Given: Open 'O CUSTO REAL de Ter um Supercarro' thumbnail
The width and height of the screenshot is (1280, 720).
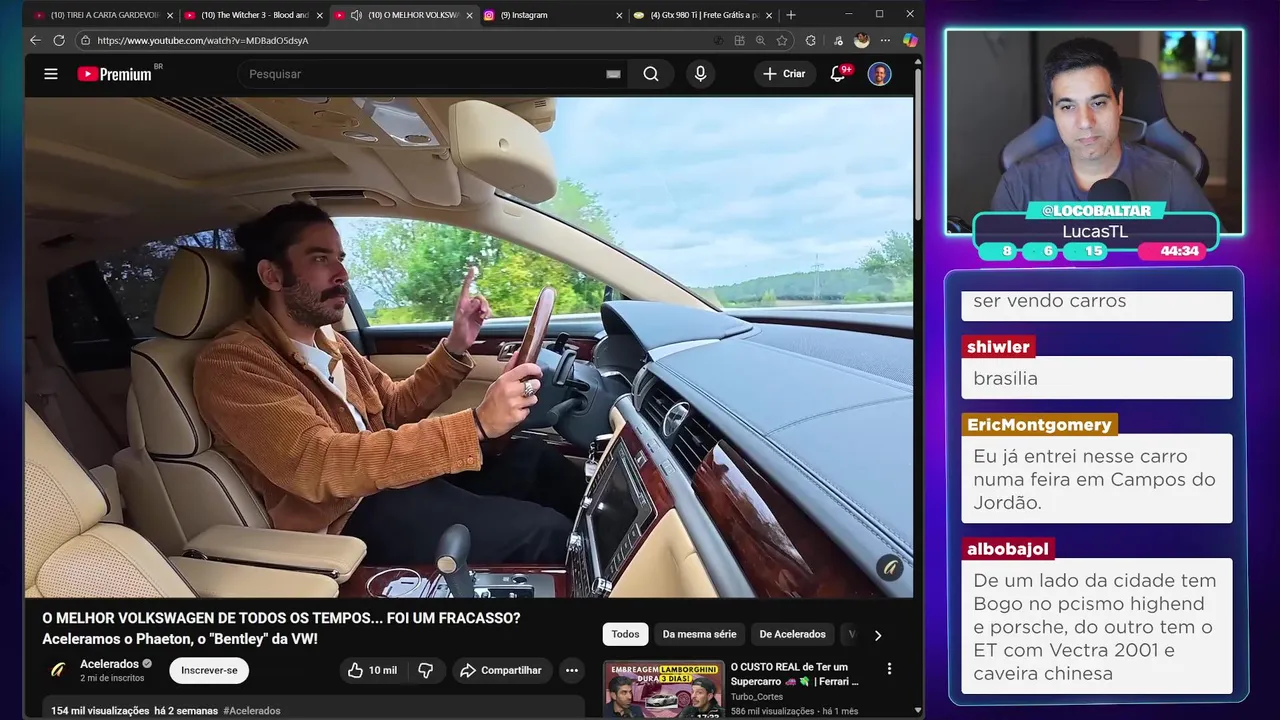Looking at the screenshot, I should [x=662, y=689].
